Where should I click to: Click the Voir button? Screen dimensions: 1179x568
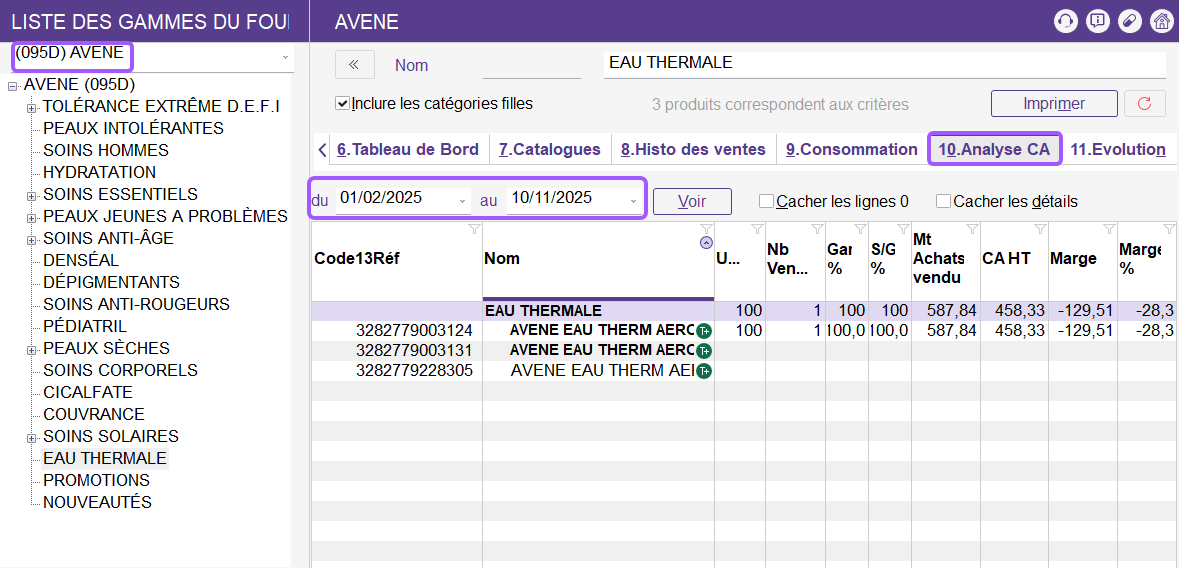(x=692, y=201)
